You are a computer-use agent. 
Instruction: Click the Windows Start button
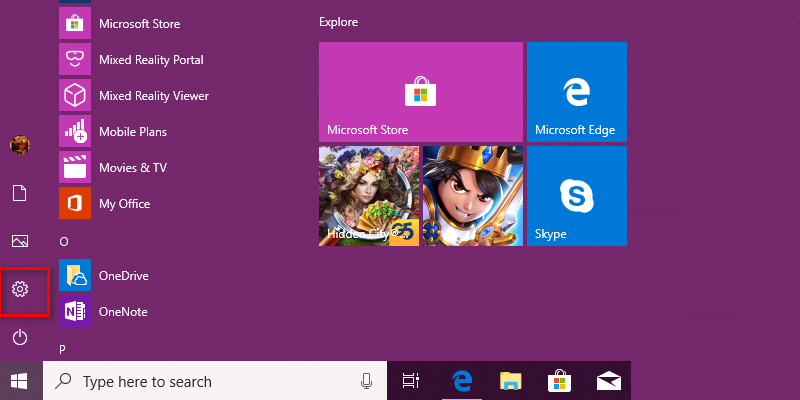coord(19,381)
